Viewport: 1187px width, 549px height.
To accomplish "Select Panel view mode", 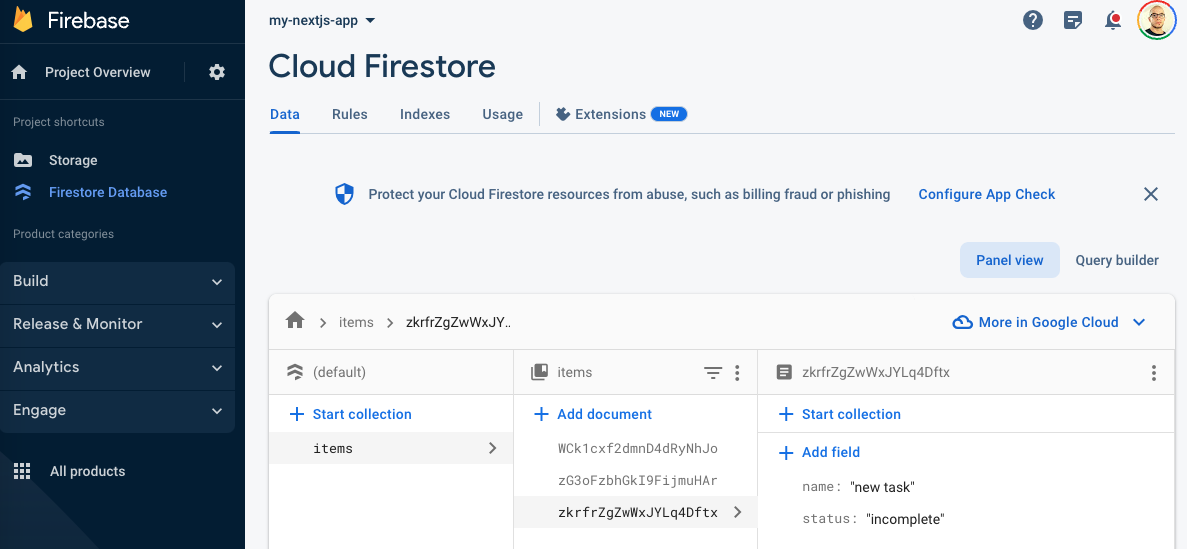I will tap(1009, 260).
